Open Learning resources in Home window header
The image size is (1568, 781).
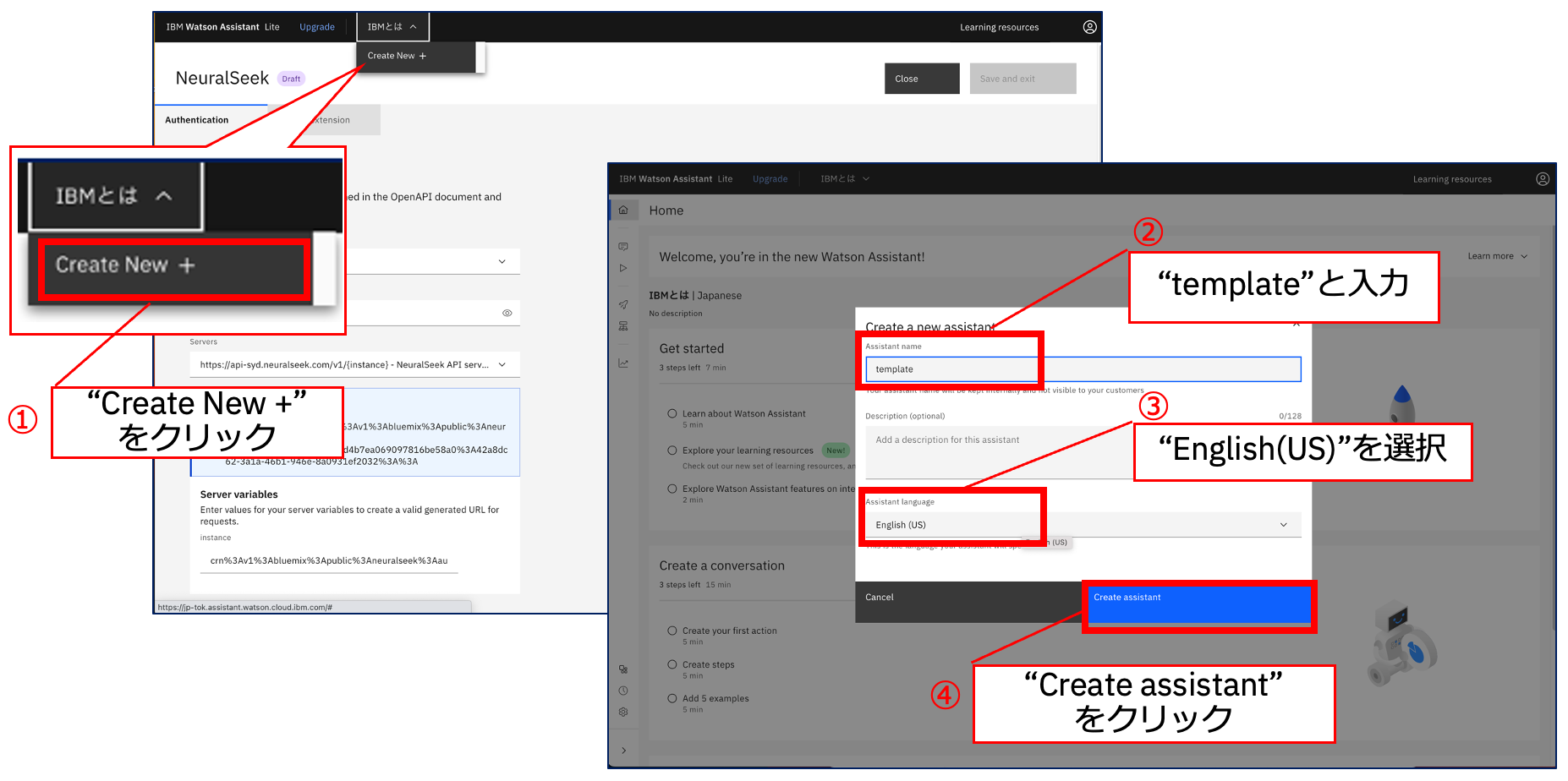(x=1452, y=179)
